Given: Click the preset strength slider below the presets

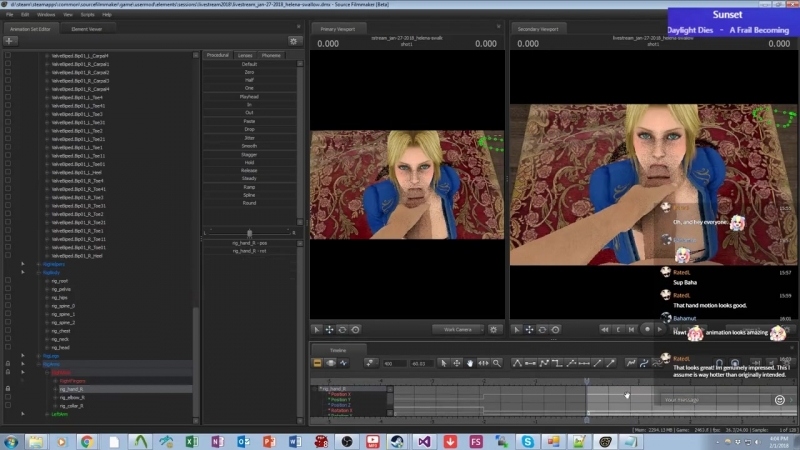Looking at the screenshot, I should pyautogui.click(x=249, y=233).
